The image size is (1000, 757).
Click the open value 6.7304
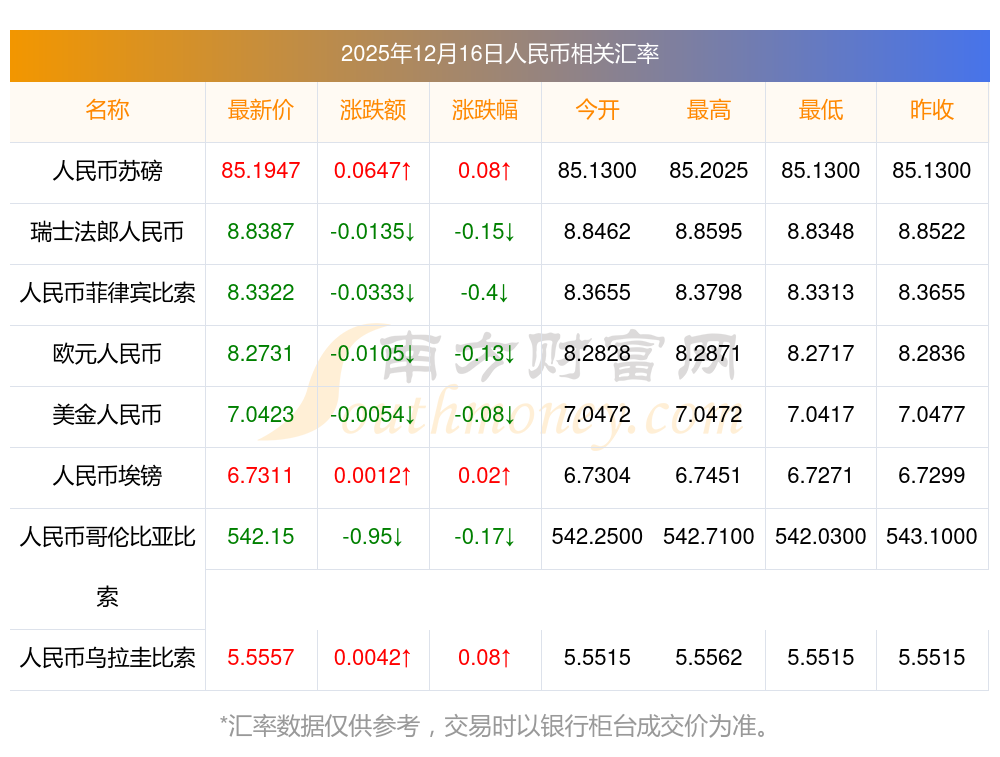coord(597,475)
